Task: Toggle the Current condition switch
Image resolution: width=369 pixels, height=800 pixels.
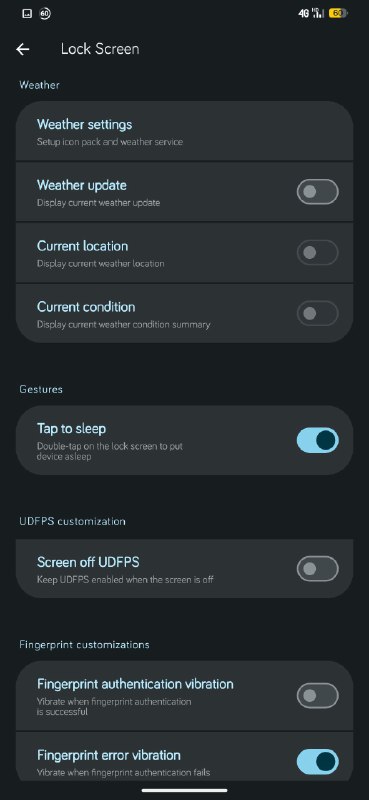Action: point(317,313)
